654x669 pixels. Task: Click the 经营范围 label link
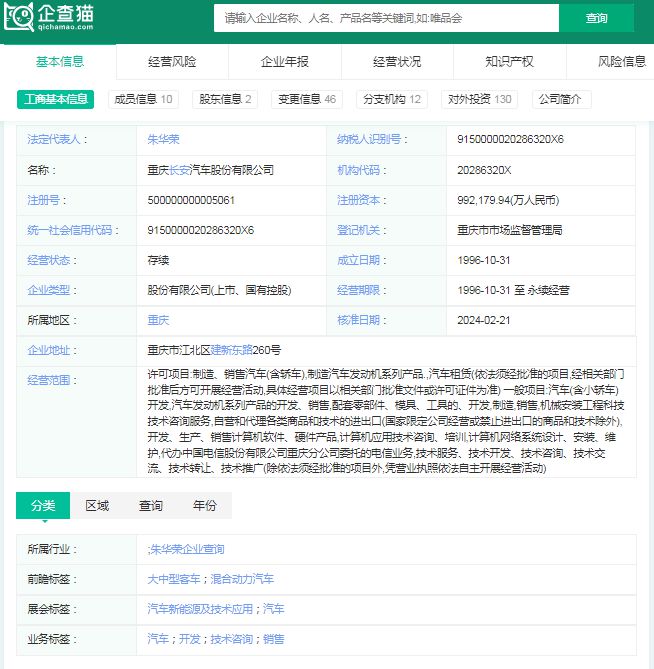click(49, 380)
